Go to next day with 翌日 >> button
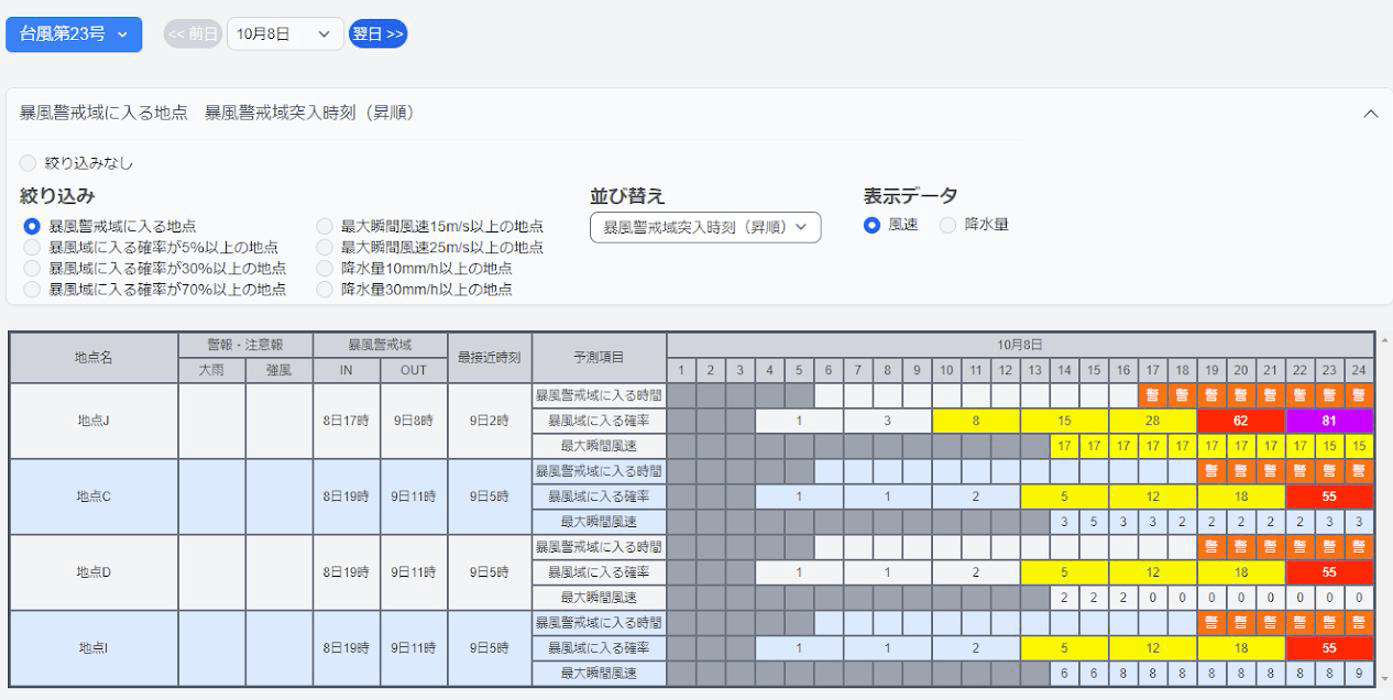1393x700 pixels. coord(378,34)
